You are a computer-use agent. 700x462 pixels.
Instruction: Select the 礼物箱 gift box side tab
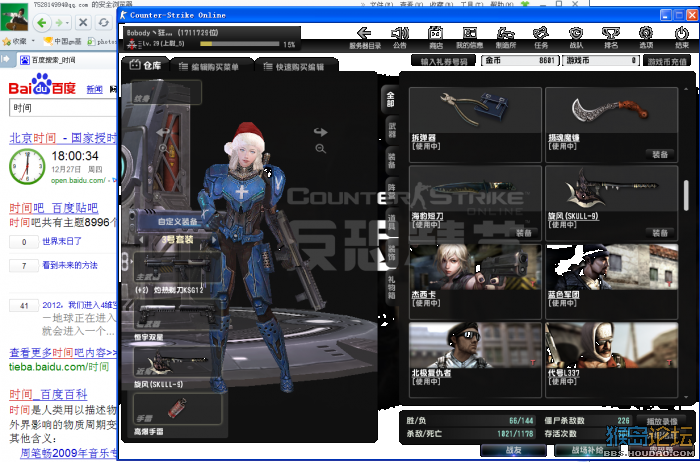(391, 286)
